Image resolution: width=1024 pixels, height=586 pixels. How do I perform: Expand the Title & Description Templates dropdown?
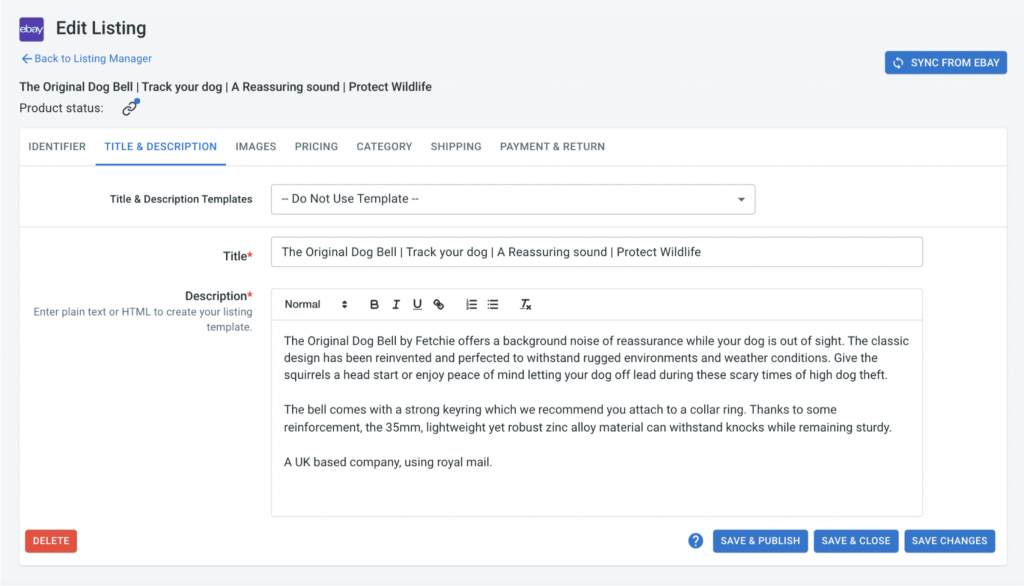[x=513, y=199]
